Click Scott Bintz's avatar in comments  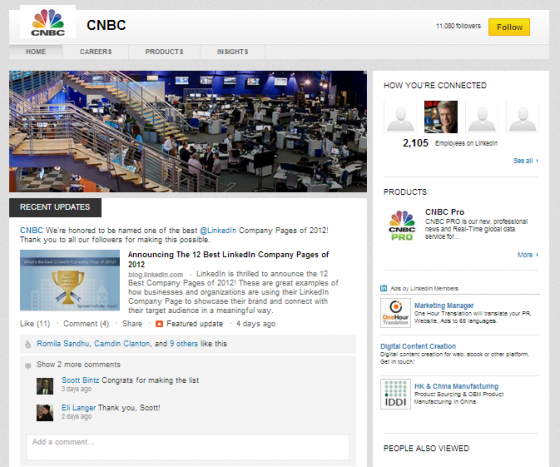click(x=45, y=386)
